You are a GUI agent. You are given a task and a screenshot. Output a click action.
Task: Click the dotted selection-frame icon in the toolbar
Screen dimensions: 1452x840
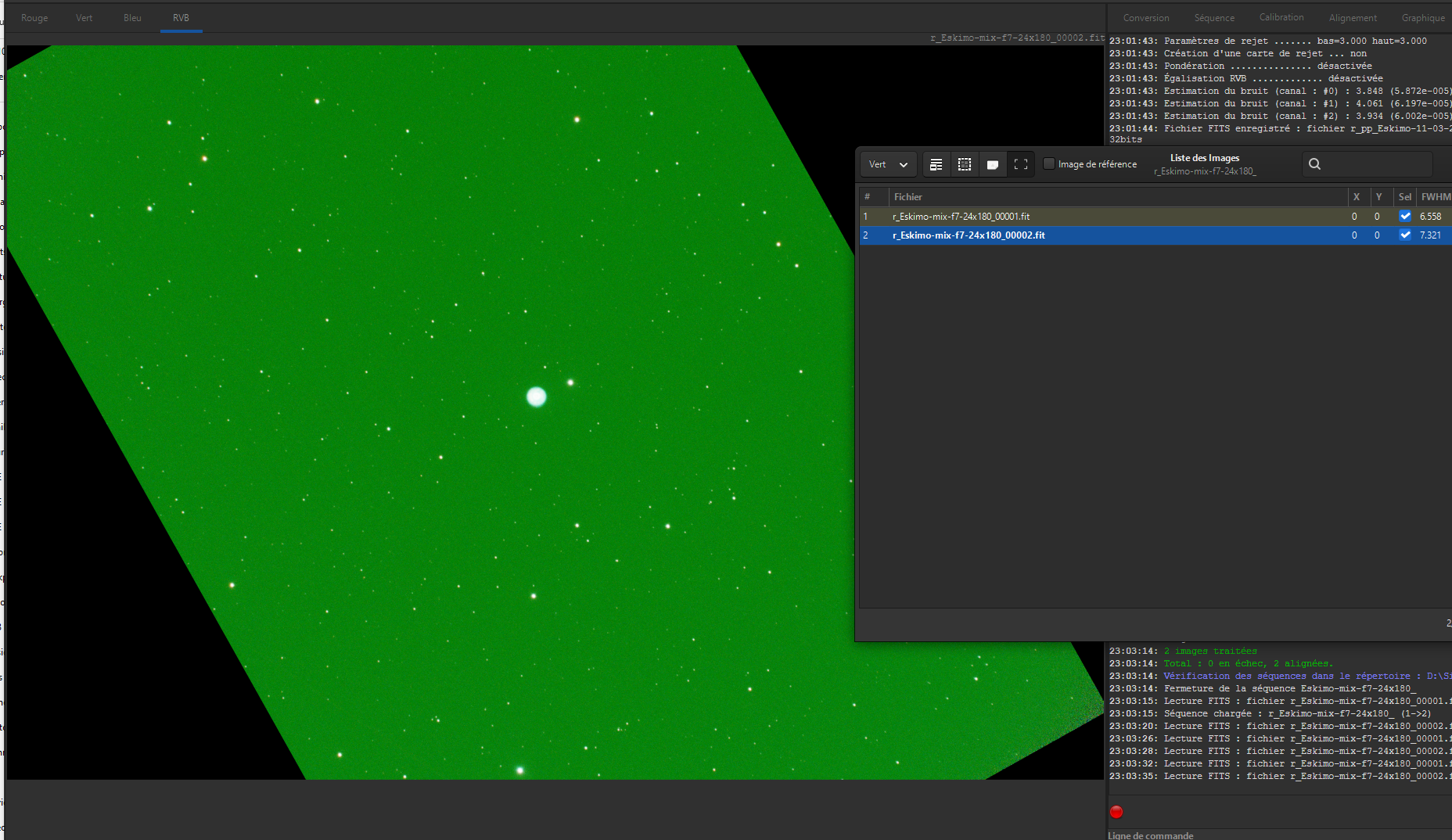coord(965,164)
